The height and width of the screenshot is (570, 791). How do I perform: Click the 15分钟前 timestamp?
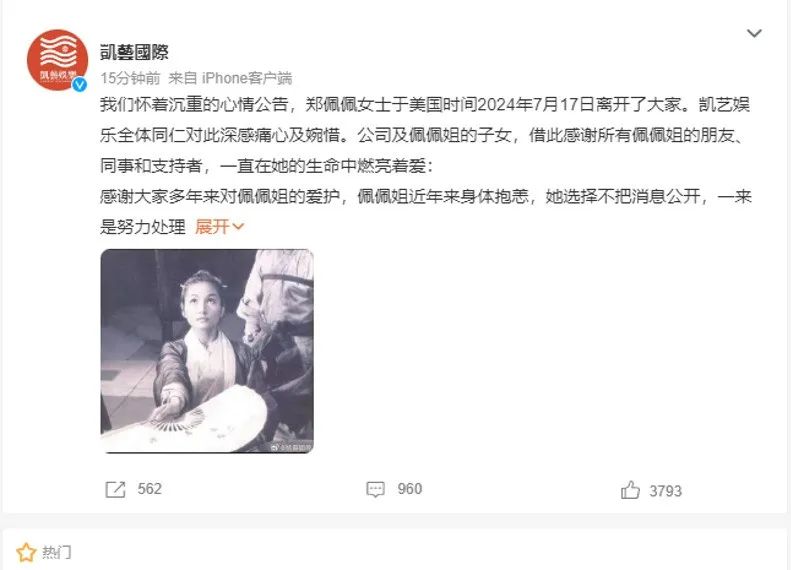(130, 78)
